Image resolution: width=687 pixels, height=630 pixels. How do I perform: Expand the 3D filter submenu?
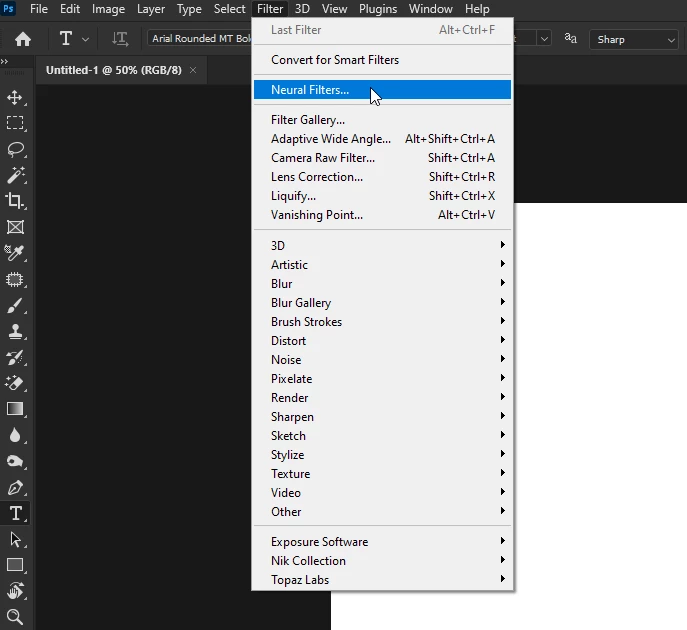(382, 245)
